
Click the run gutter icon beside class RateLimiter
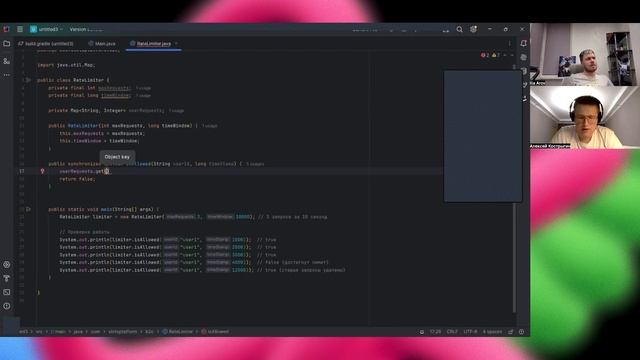pyautogui.click(x=28, y=80)
